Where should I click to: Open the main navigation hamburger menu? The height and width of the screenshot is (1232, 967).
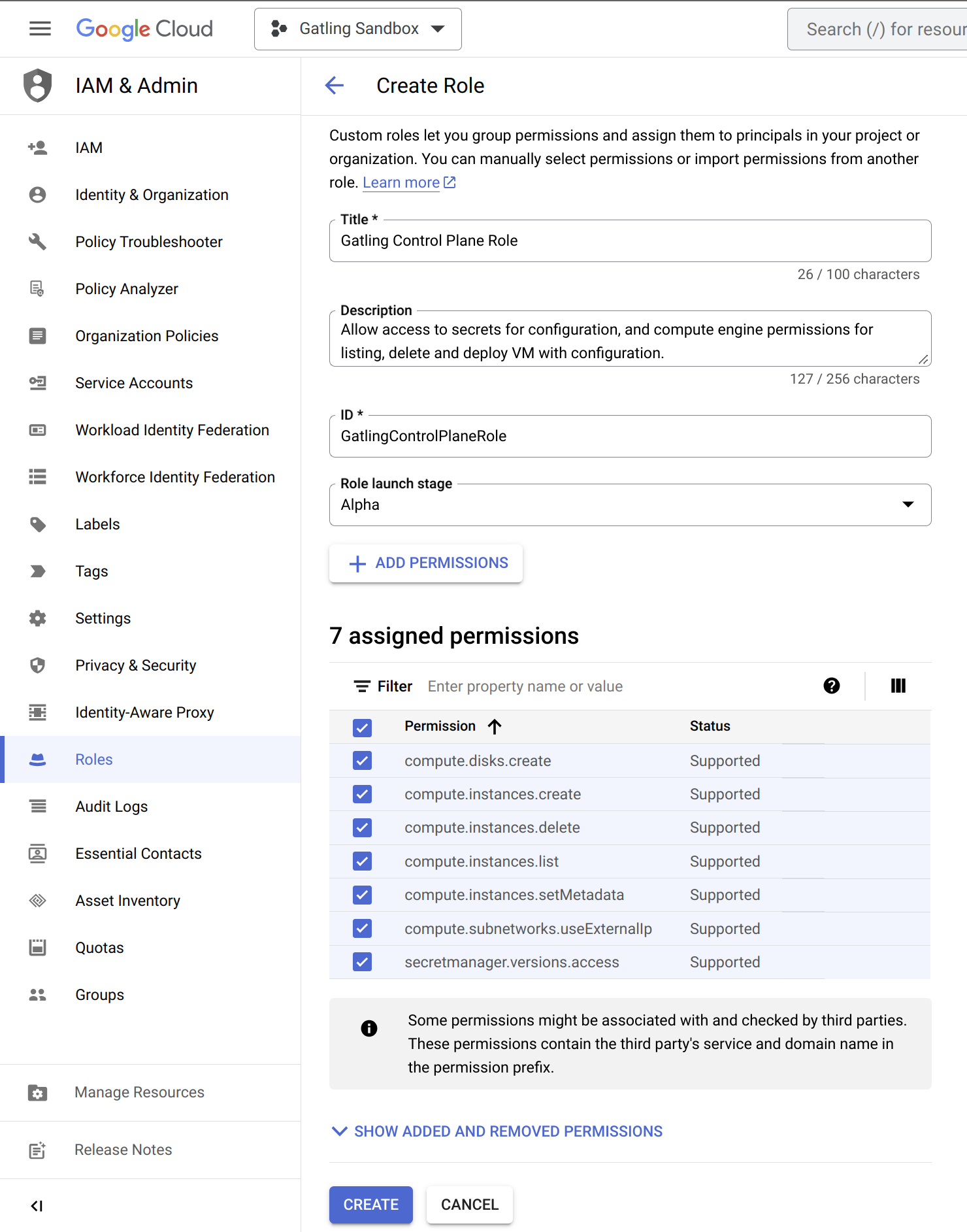click(x=40, y=29)
